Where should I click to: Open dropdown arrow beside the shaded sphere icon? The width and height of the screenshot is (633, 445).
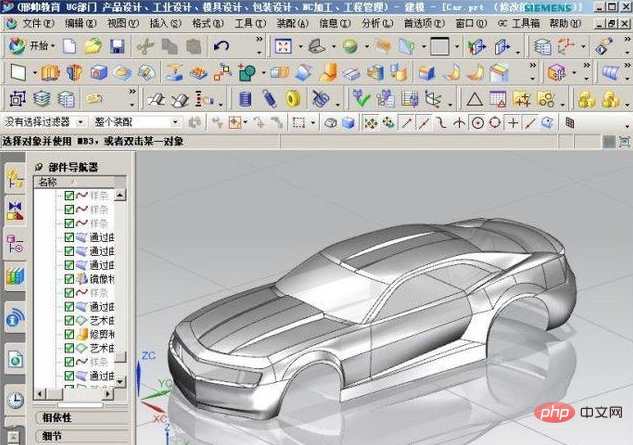click(x=367, y=46)
